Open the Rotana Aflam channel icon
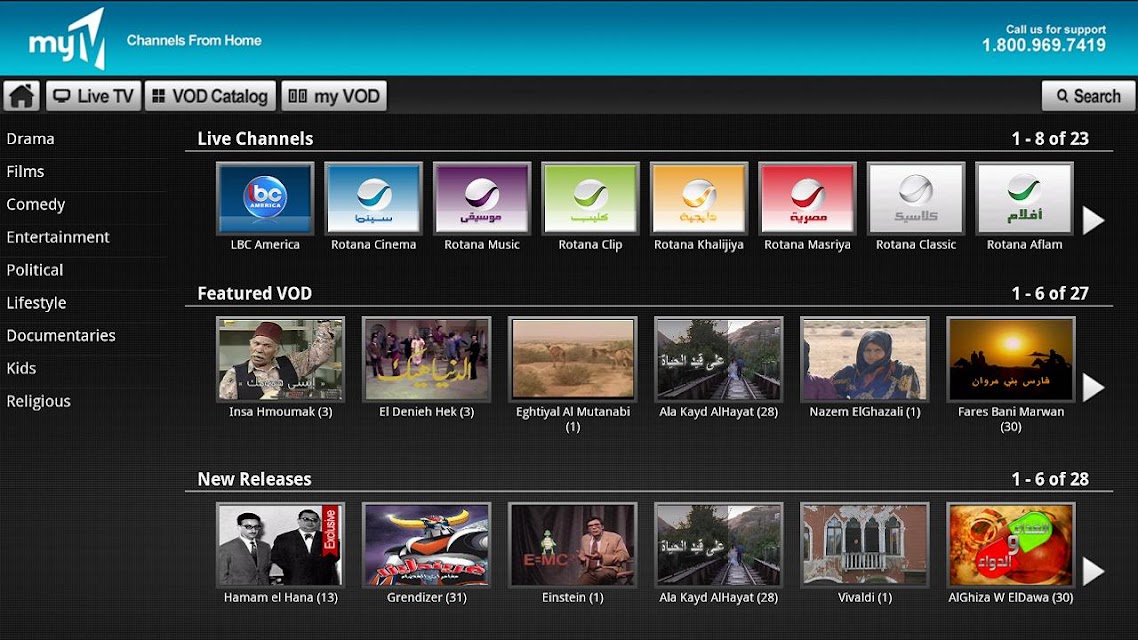Screen dimensions: 1138x640 1024,198
